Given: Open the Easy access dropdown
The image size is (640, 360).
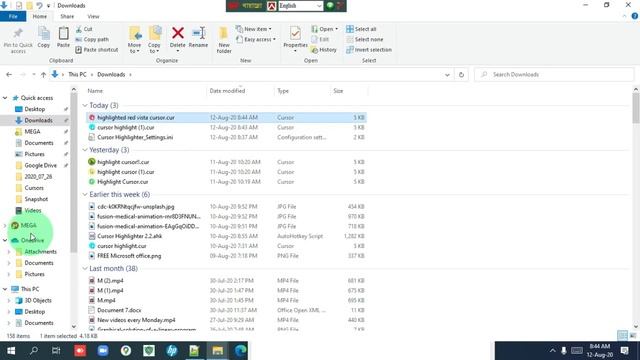Looking at the screenshot, I should click(x=256, y=39).
